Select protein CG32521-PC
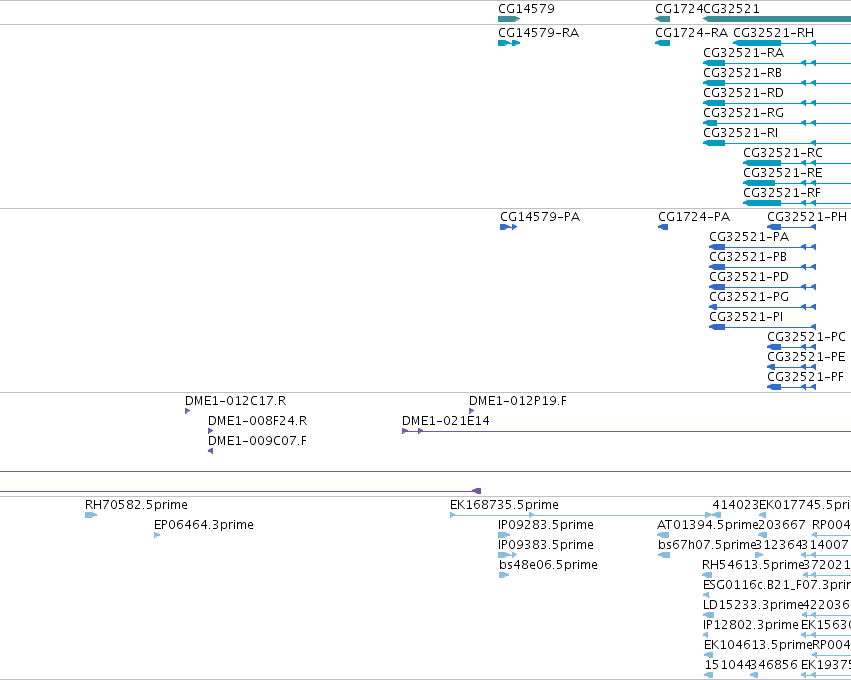Screen dimensions: 851x680 806,338
